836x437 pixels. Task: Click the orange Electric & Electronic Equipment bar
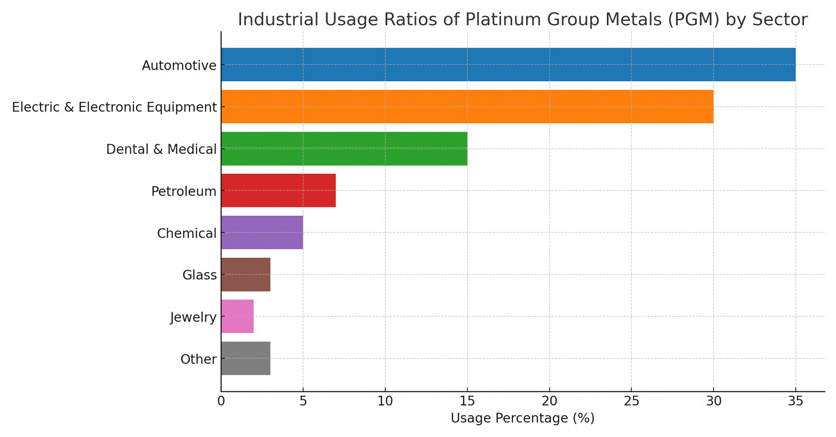point(467,107)
